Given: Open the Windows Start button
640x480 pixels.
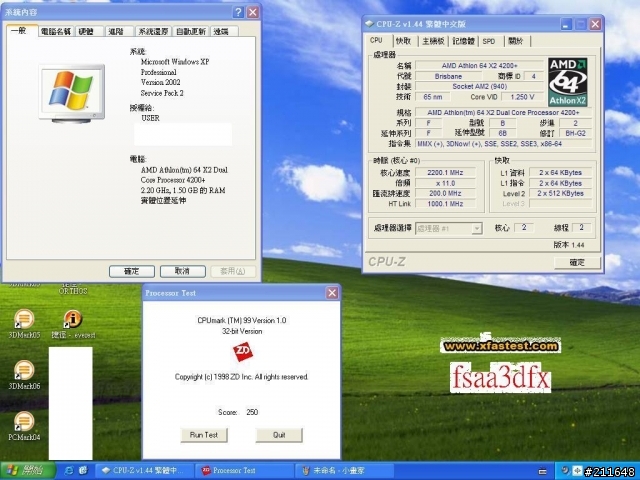Looking at the screenshot, I should [x=28, y=471].
